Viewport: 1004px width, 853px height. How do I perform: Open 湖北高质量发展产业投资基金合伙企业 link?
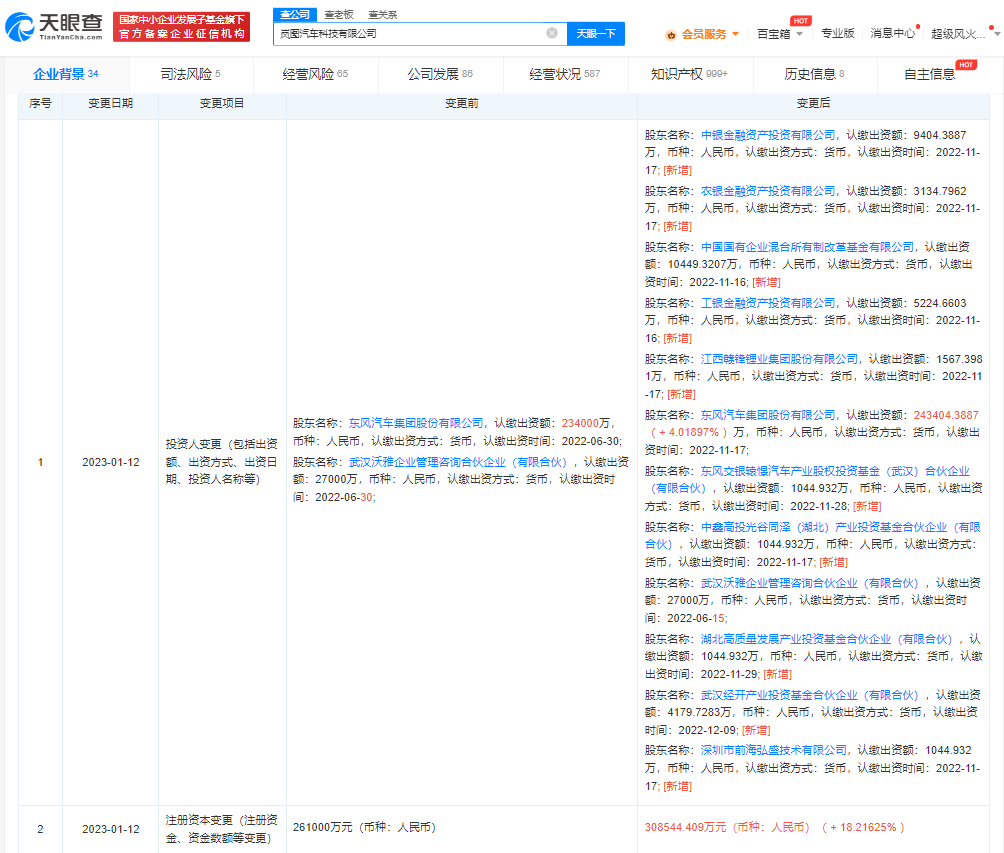pos(827,638)
